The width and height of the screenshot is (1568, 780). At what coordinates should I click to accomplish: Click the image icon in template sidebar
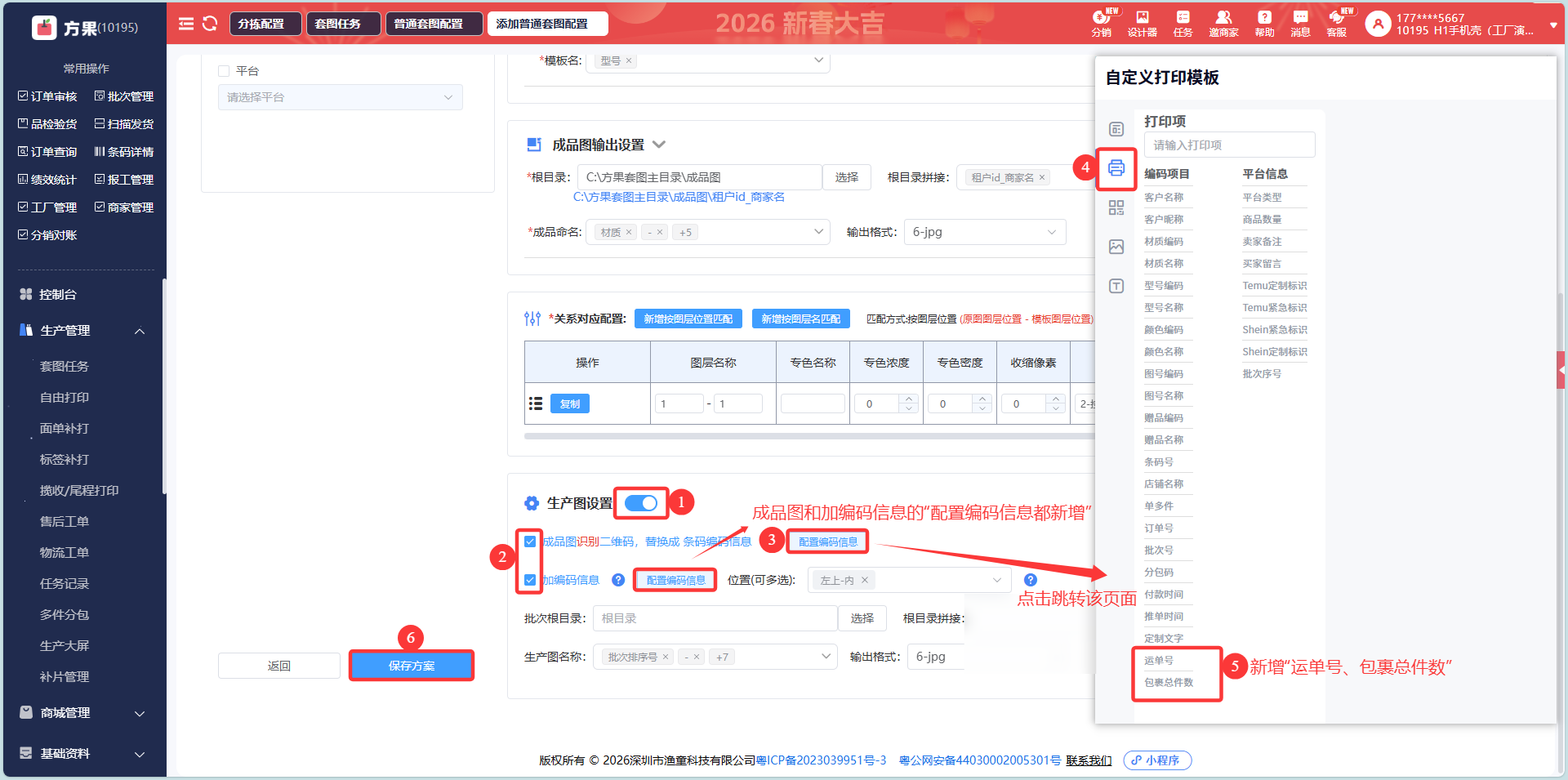click(1116, 247)
